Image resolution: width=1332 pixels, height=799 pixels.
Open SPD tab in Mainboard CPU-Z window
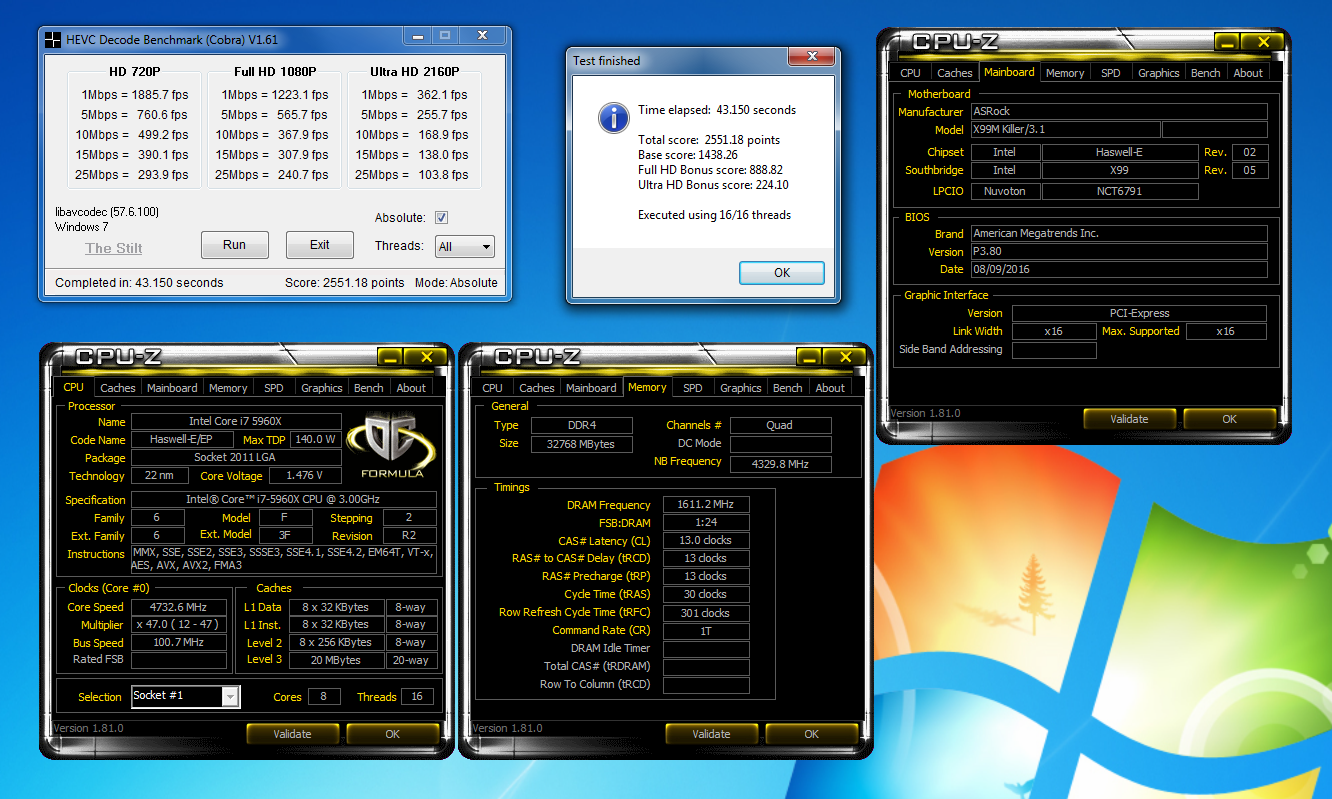[x=1111, y=73]
